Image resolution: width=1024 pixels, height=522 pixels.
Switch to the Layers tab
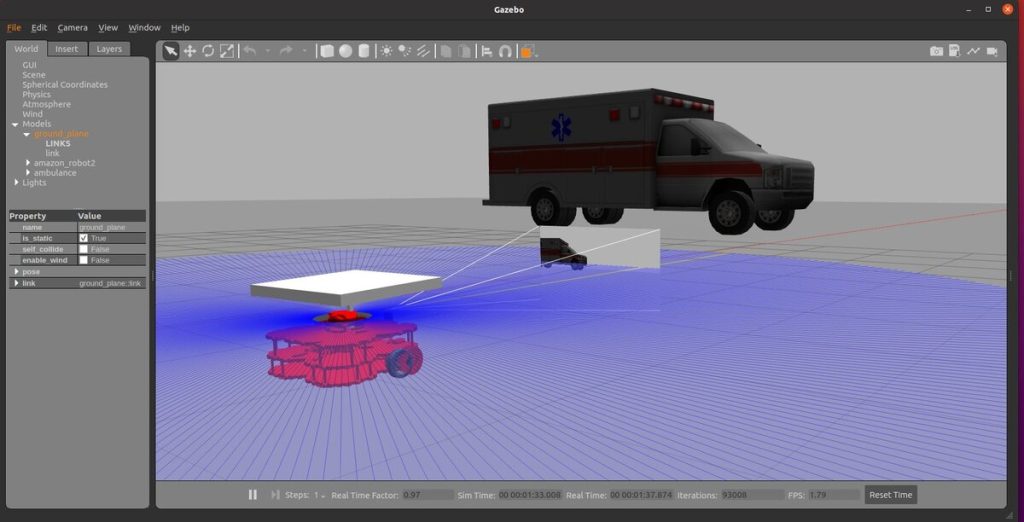pyautogui.click(x=109, y=49)
